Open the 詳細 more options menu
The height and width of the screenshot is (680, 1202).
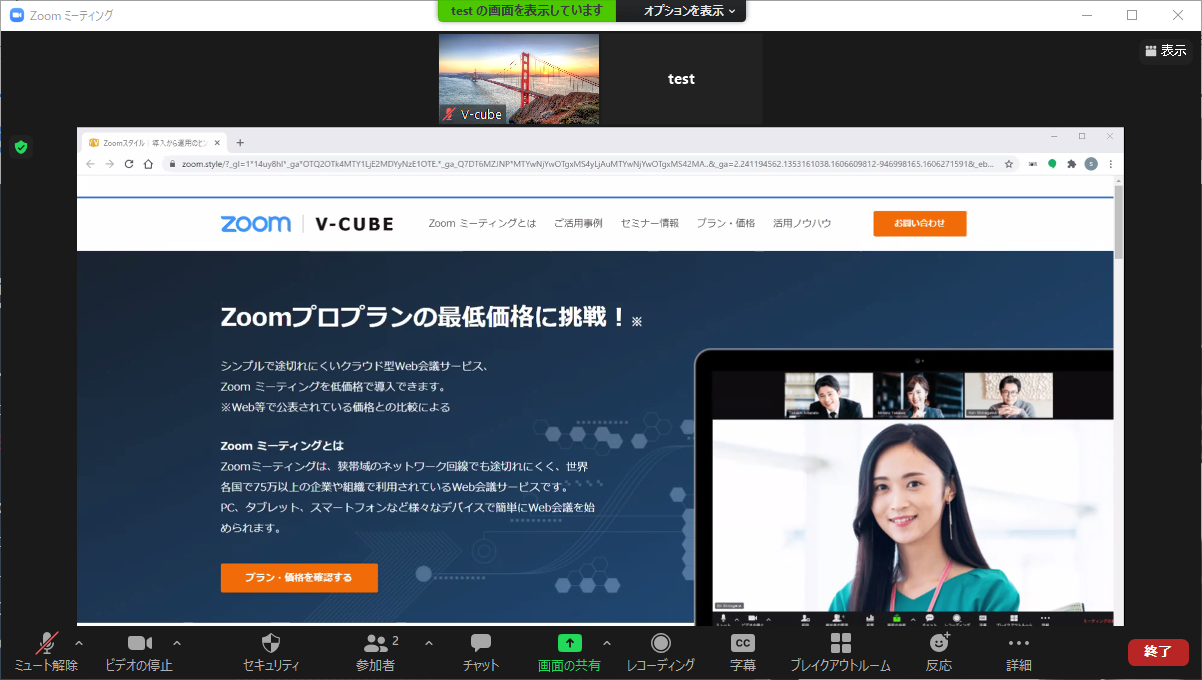point(1019,652)
